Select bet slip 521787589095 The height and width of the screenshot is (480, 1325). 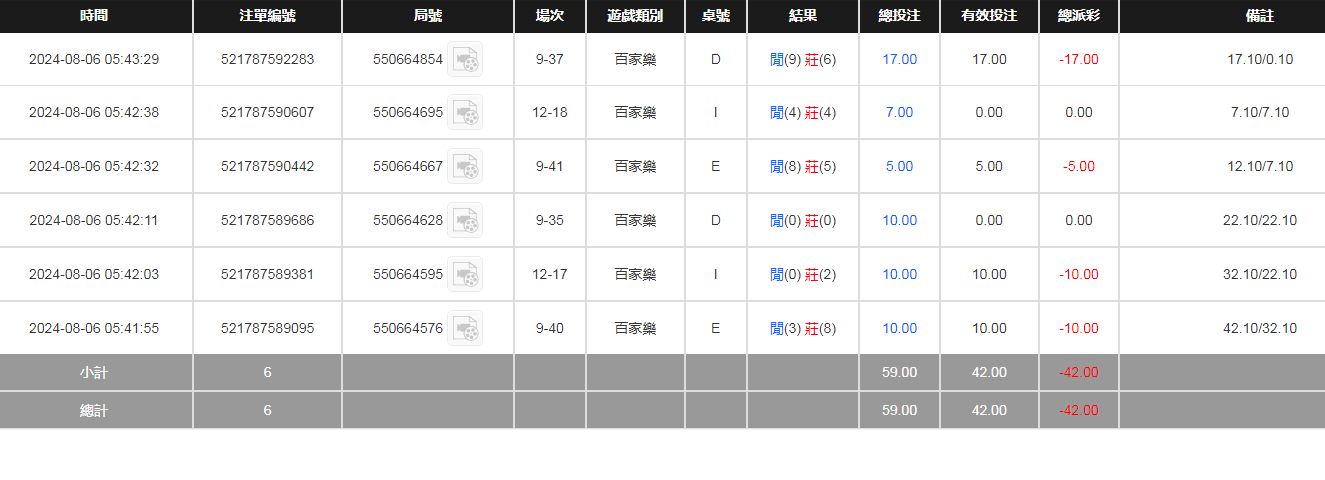[267, 328]
